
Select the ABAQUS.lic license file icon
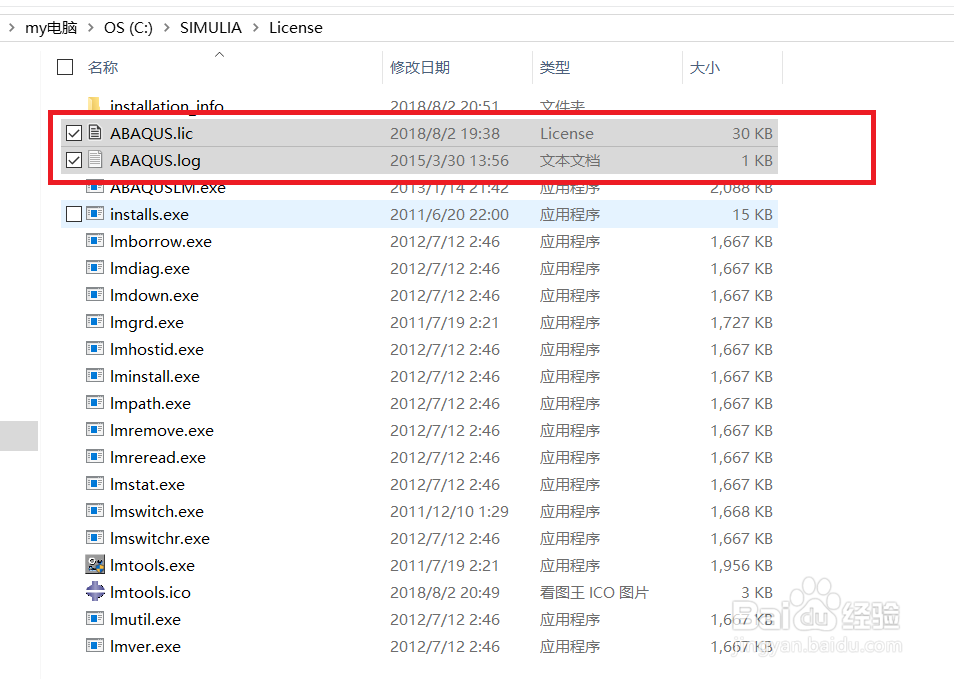tap(95, 133)
